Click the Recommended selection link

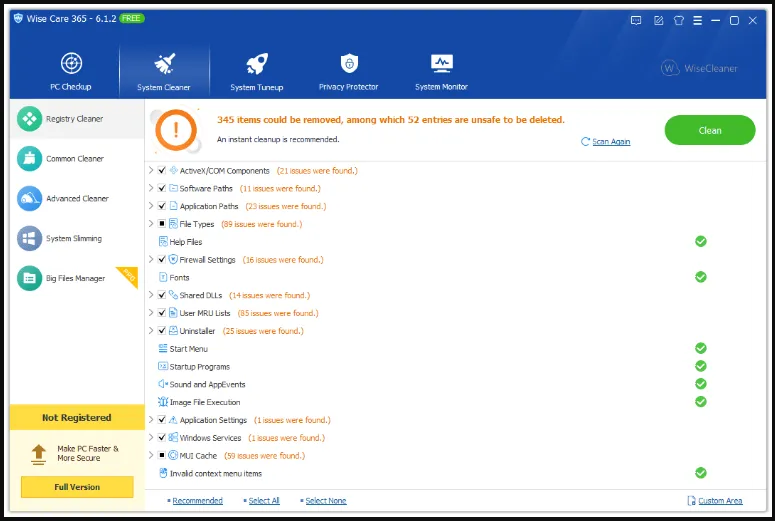point(197,501)
